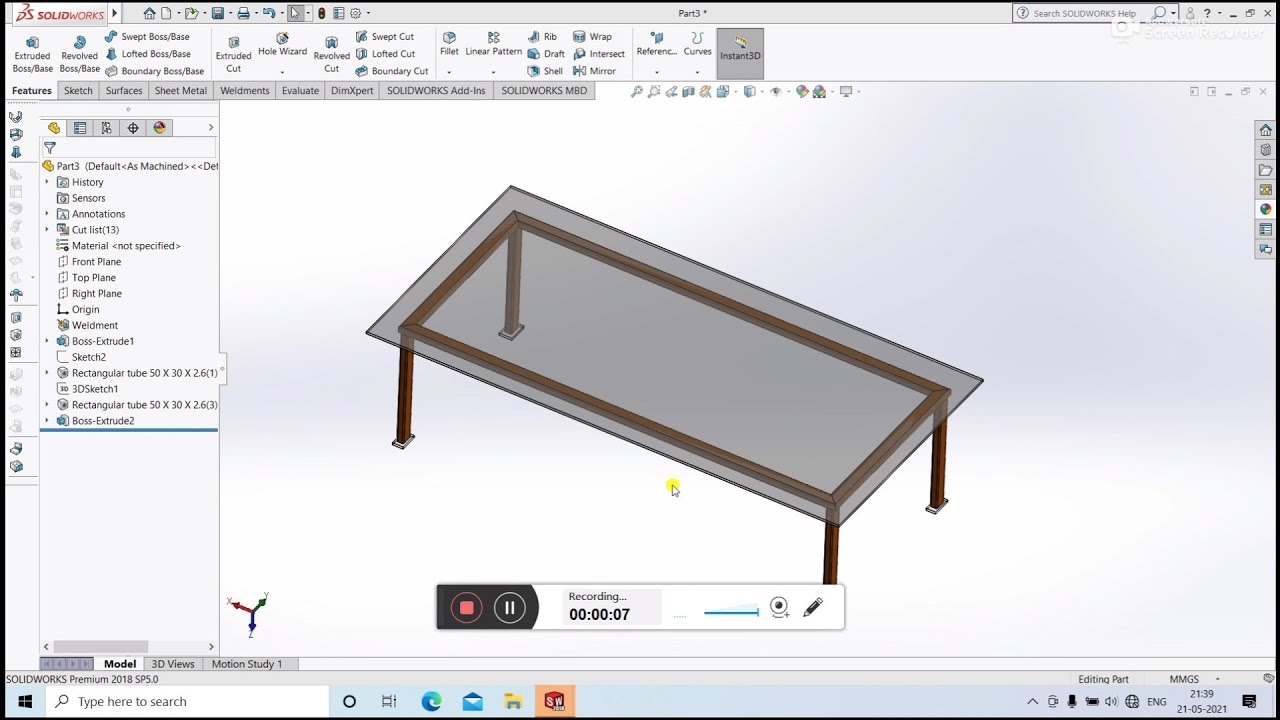This screenshot has width=1280, height=720.
Task: Switch to DimXpertManager crosshair tab
Action: (133, 128)
